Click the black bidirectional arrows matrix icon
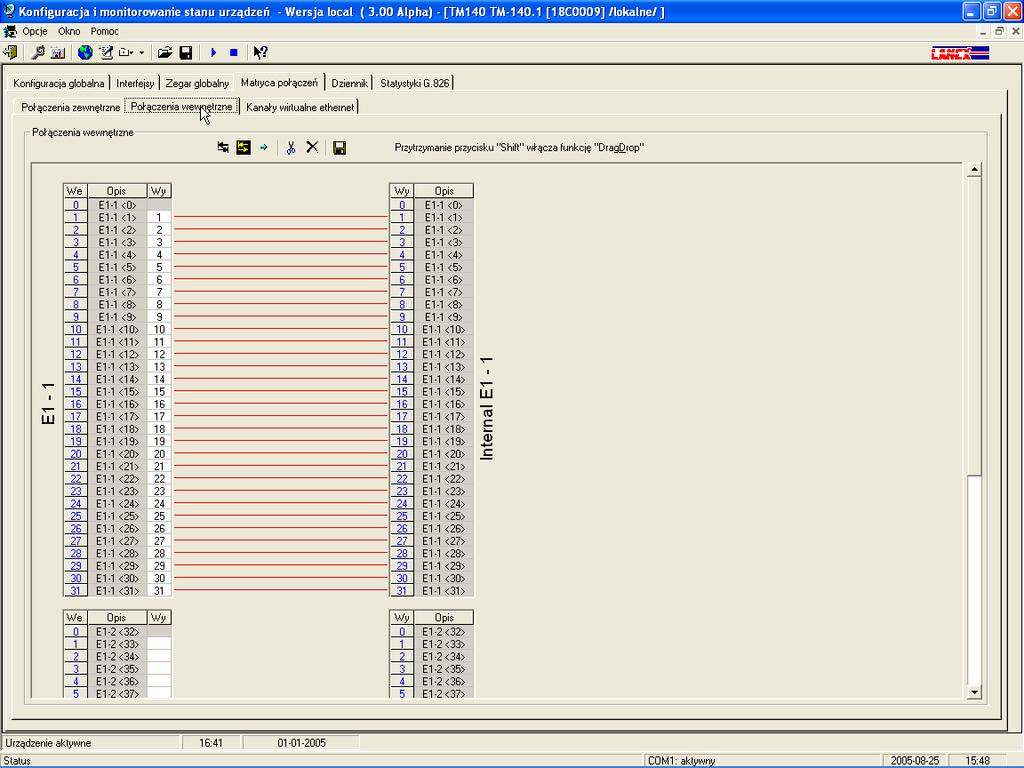The width and height of the screenshot is (1024, 768). (223, 148)
